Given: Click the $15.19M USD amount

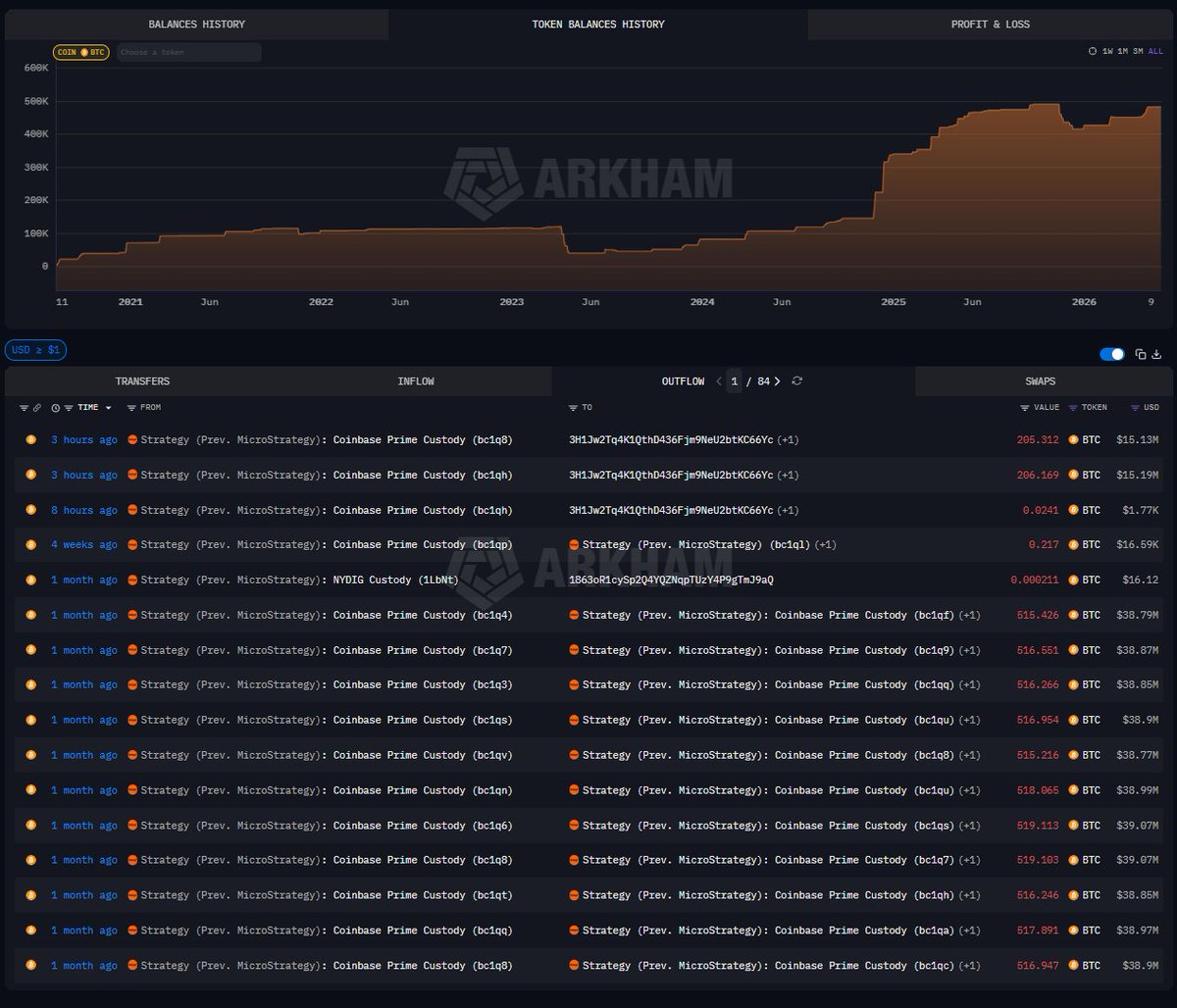Looking at the screenshot, I should point(1137,476).
